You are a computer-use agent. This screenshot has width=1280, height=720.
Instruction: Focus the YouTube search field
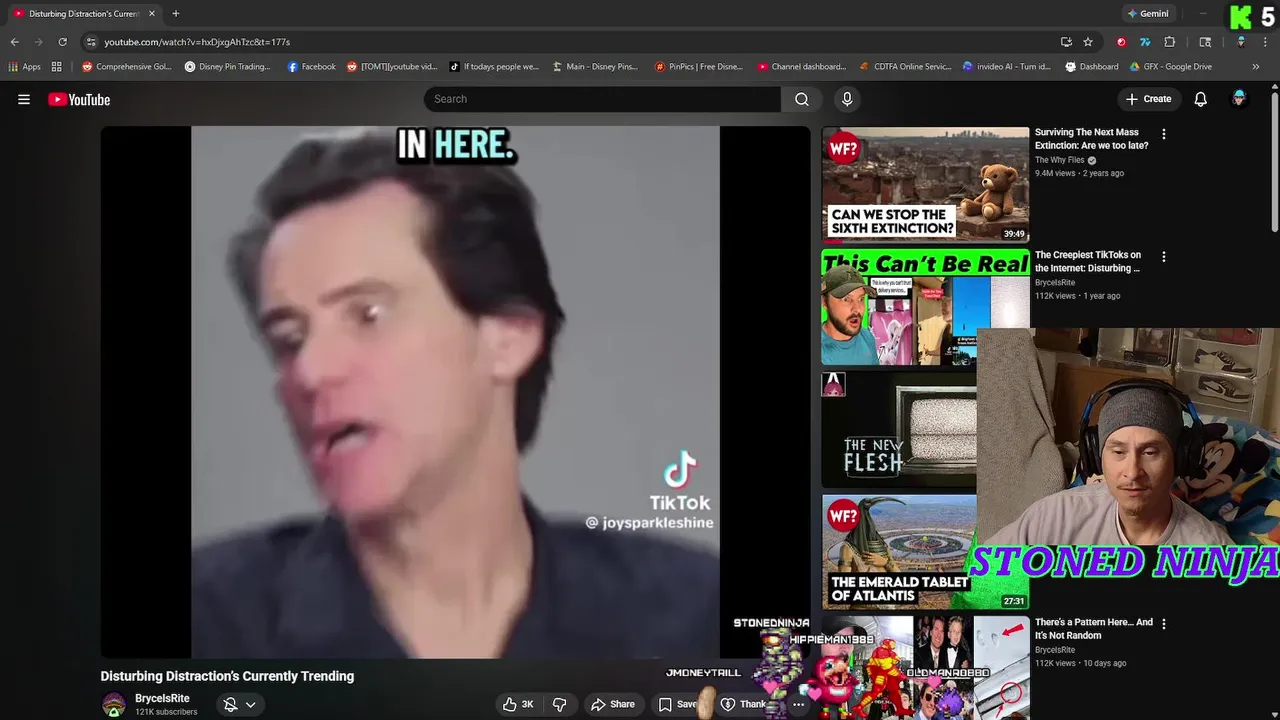click(603, 99)
